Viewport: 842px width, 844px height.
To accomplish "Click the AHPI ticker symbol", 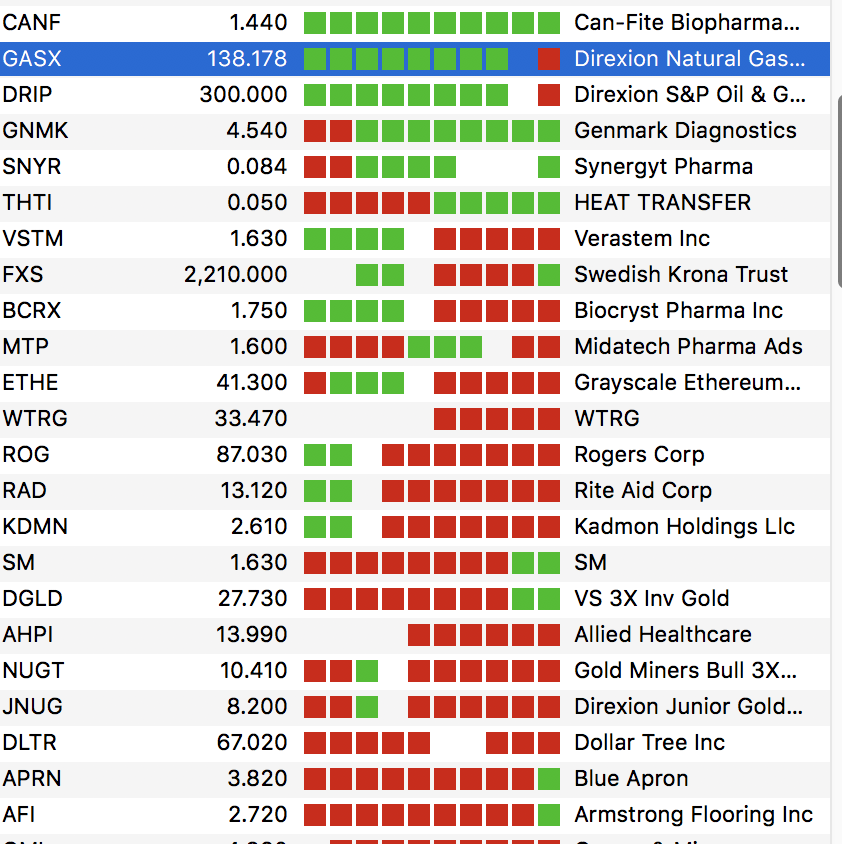I will click(x=27, y=635).
